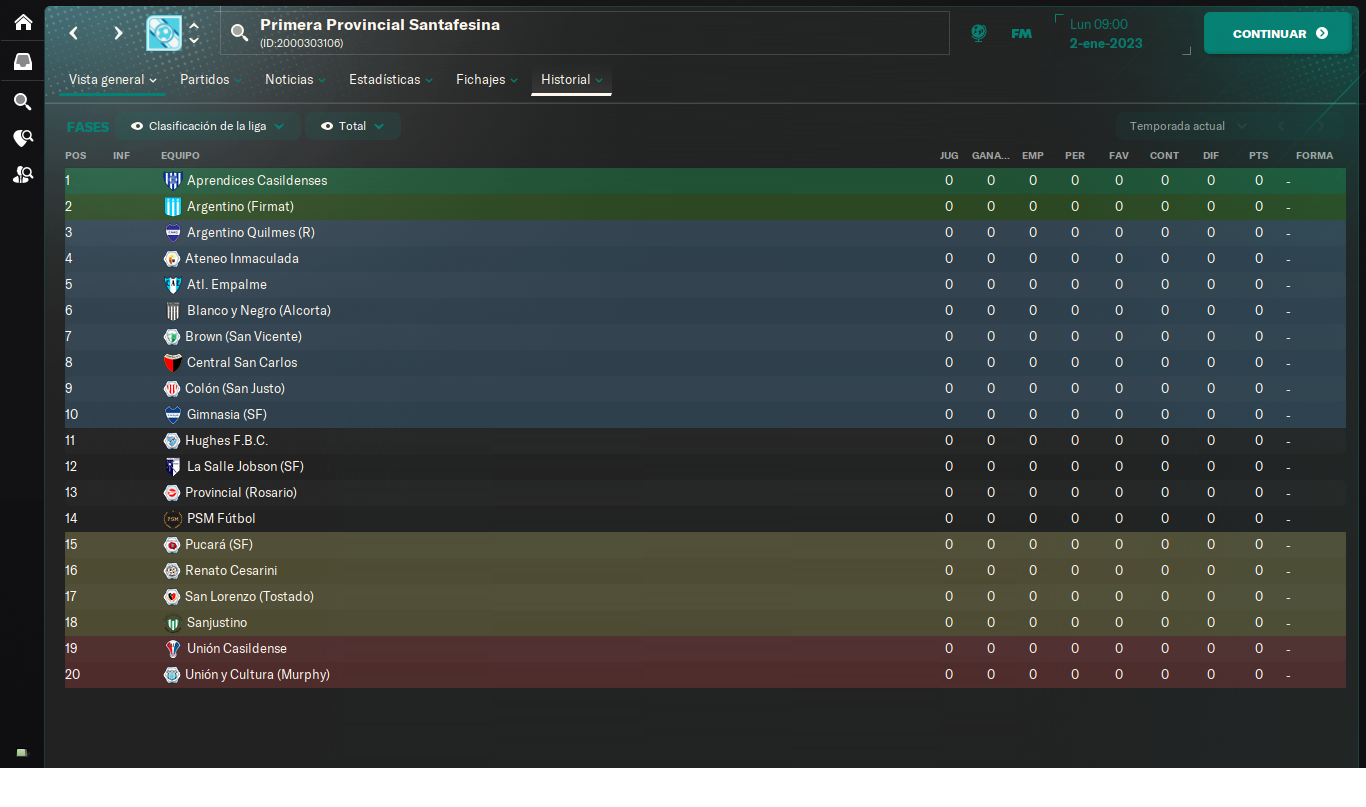Open the scouting shield search icon
Viewport: 1366px width, 807px height.
tap(22, 138)
